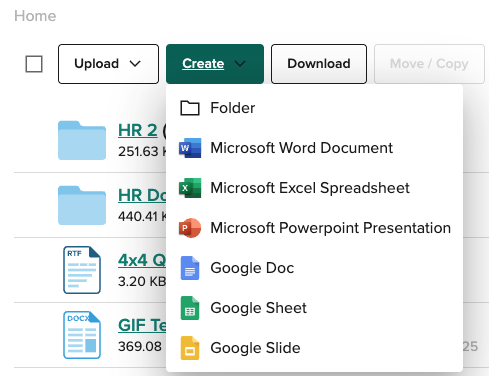Click the Microsoft Excel icon
Screen dimensions: 489x376
click(x=190, y=188)
